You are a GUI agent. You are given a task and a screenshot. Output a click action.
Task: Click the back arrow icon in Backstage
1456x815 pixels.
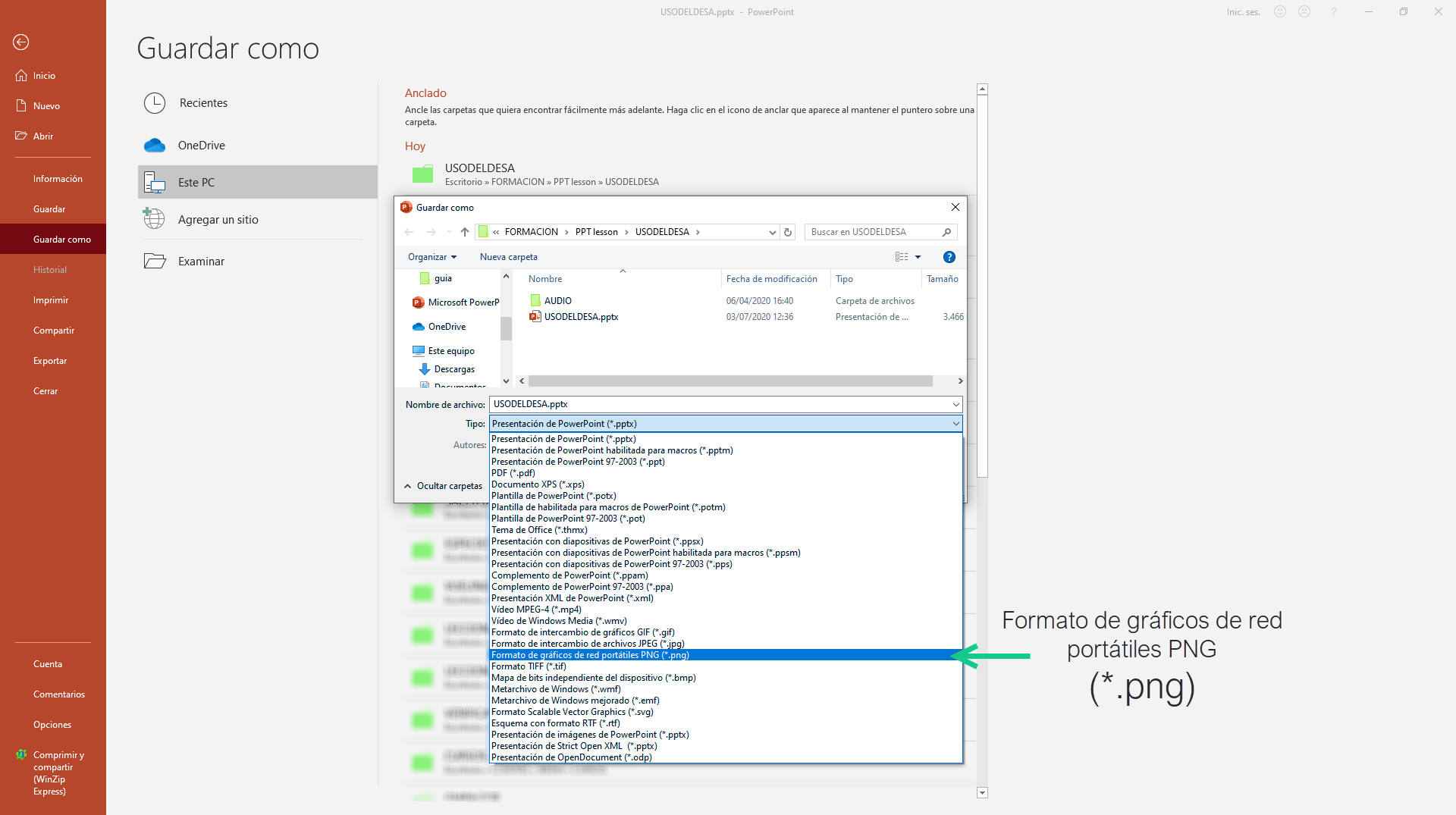click(x=20, y=42)
